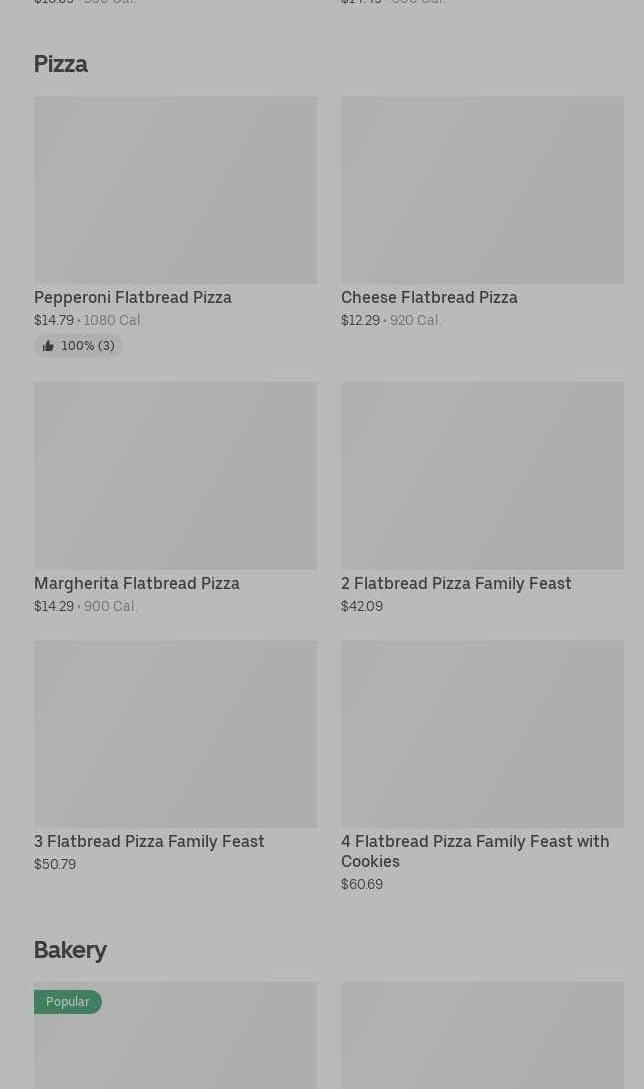644x1089 pixels.
Task: Click the thumbs-up icon under Pepperoni Flatbread Pizza
Action: click(x=48, y=346)
